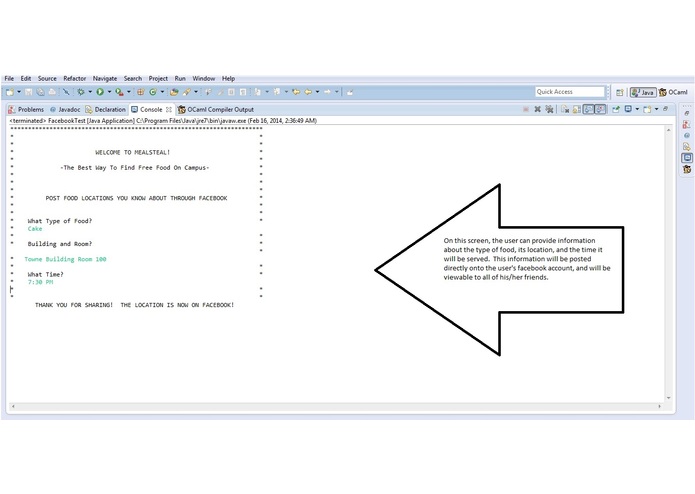Image resolution: width=695 pixels, height=494 pixels.
Task: Close the Console tab
Action: [168, 109]
